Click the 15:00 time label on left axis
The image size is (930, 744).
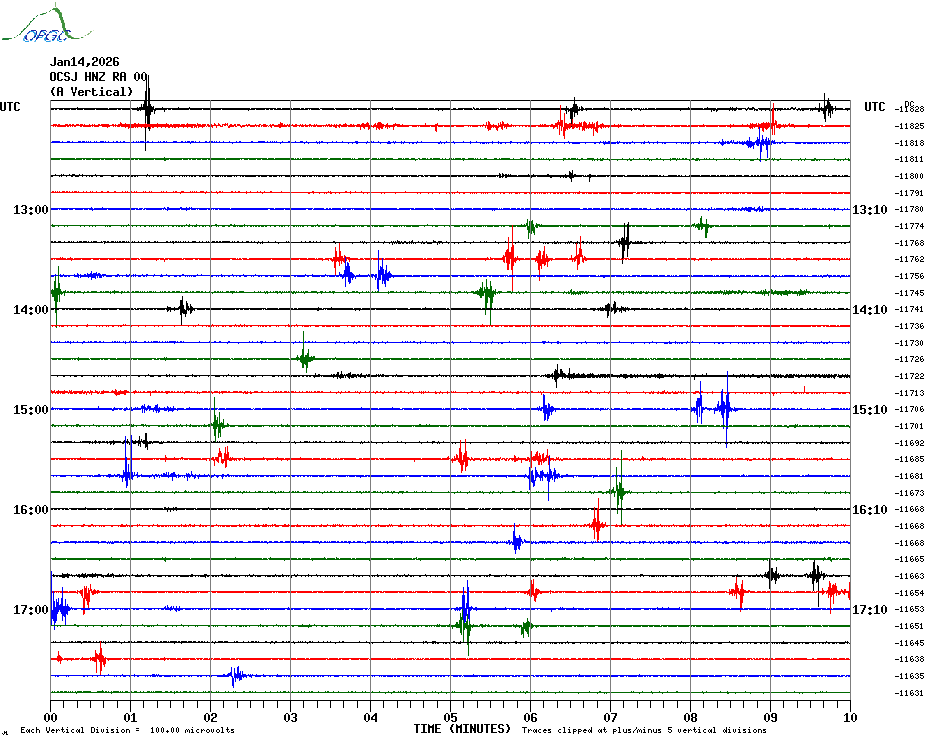pyautogui.click(x=30, y=410)
